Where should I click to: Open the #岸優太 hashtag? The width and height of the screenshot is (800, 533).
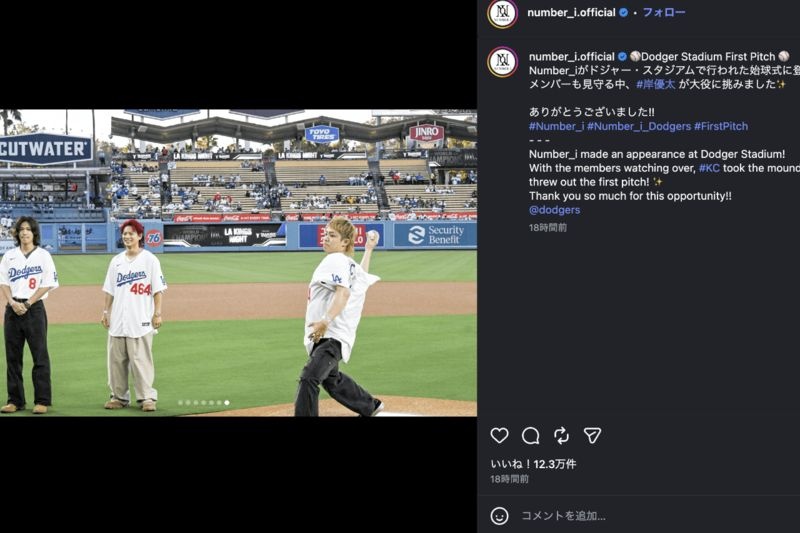click(x=656, y=84)
